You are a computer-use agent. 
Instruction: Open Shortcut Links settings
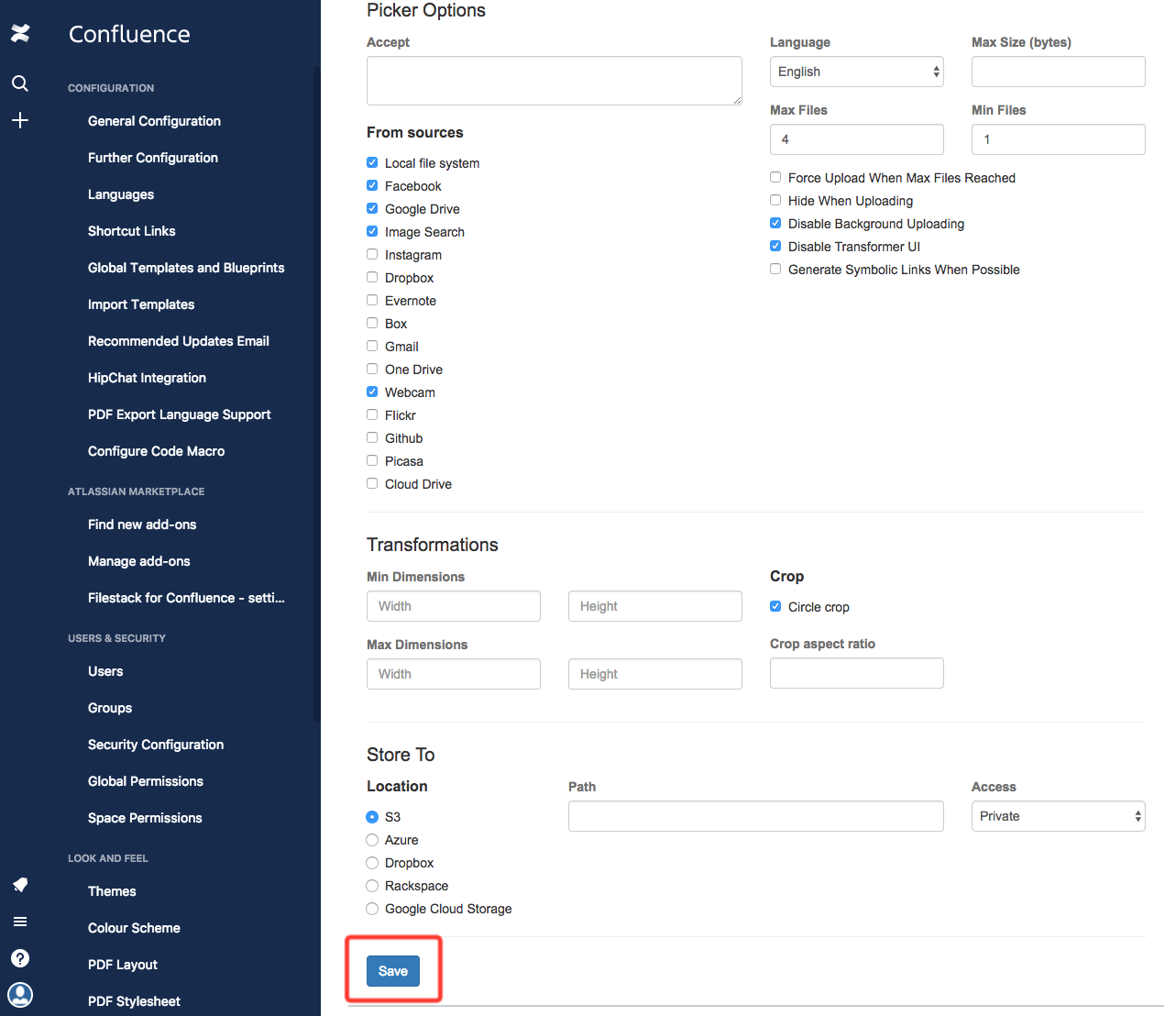click(x=132, y=231)
